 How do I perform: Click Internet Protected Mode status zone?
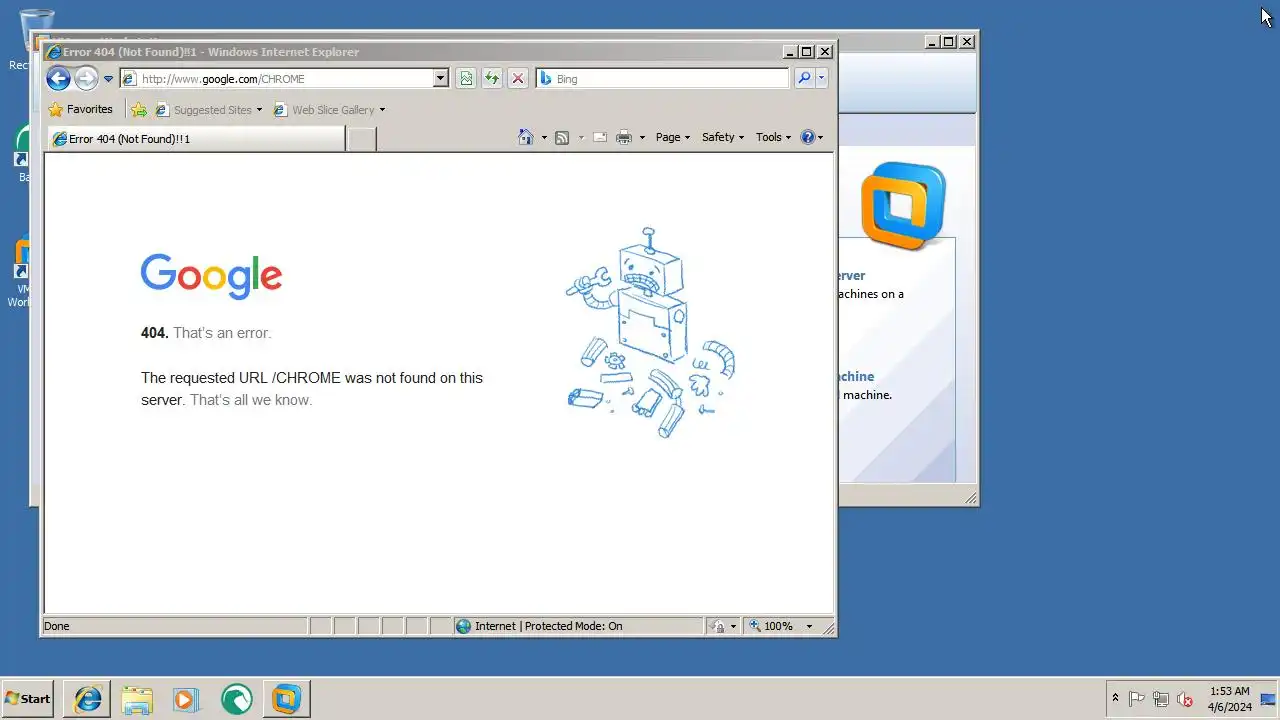(578, 626)
